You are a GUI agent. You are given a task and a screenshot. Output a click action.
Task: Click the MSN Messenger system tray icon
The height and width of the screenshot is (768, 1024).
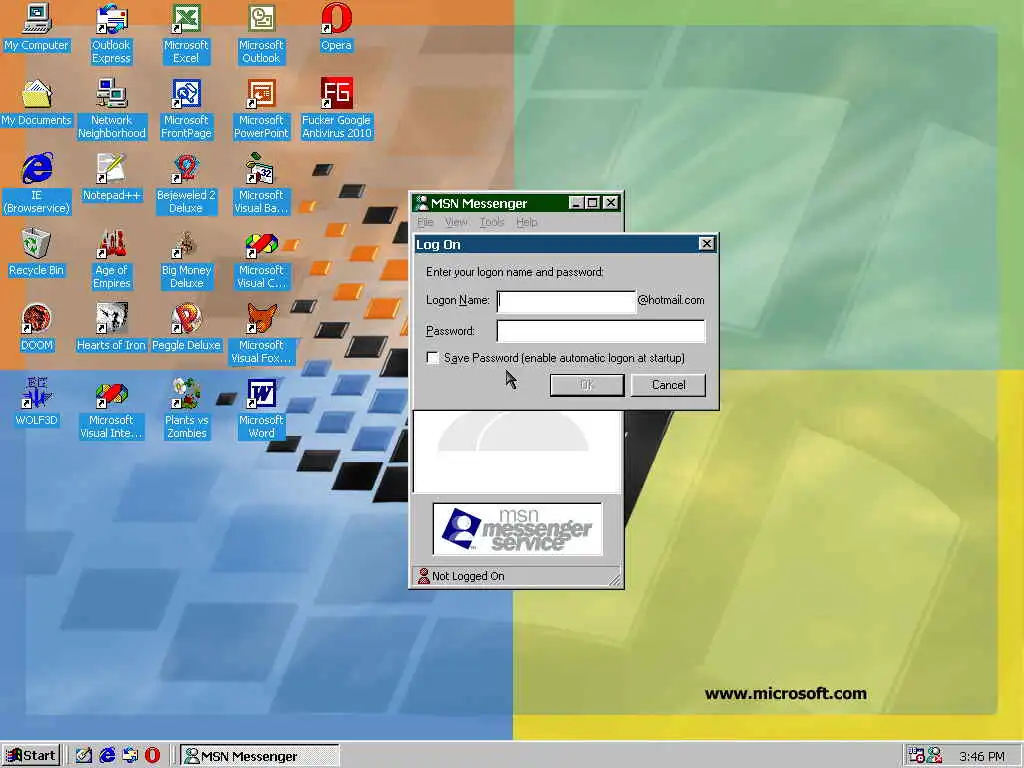(935, 756)
